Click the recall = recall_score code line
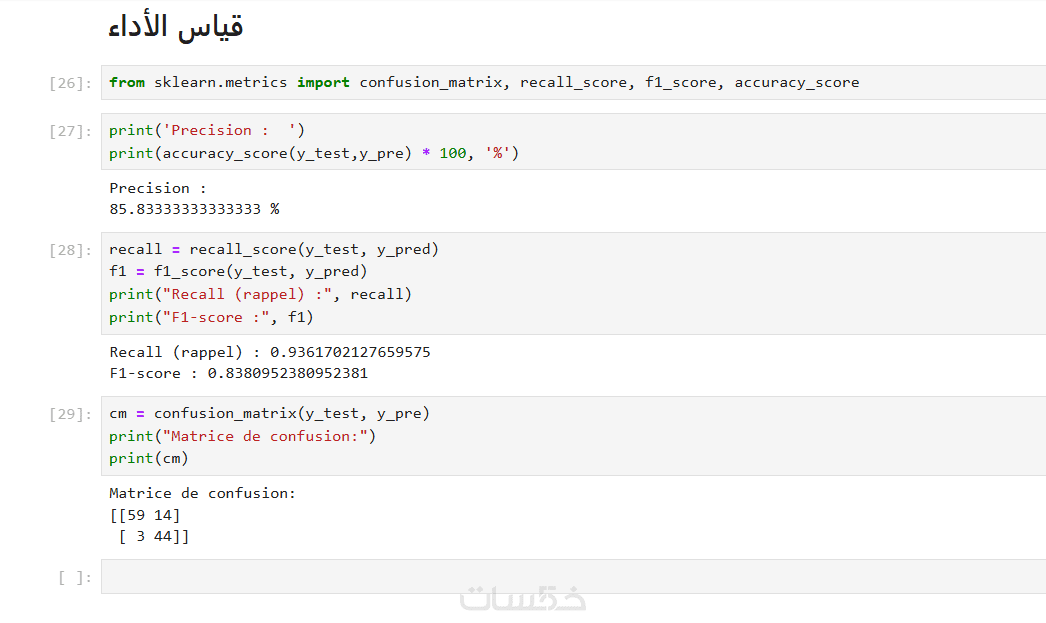This screenshot has height=623, width=1046. [x=274, y=250]
